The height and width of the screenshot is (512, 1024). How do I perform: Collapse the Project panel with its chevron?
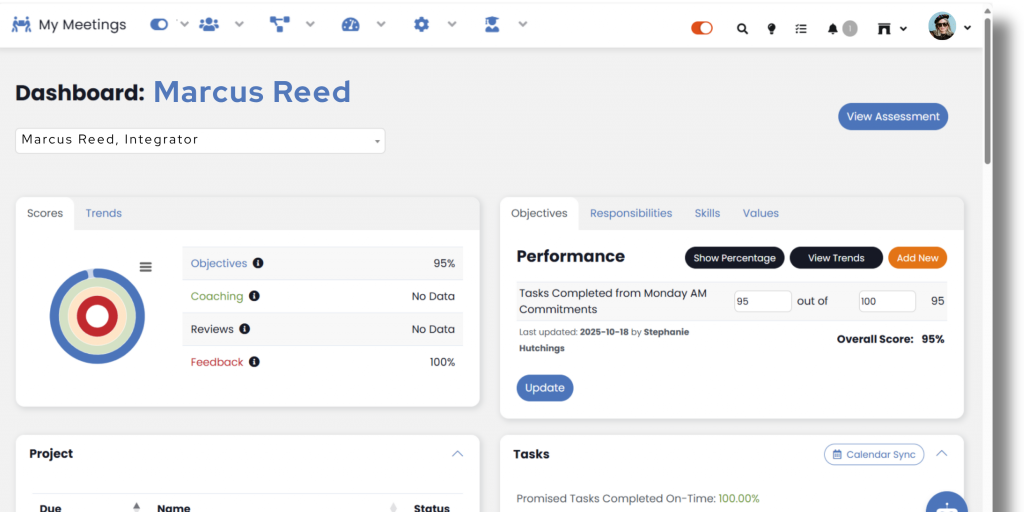click(x=457, y=454)
